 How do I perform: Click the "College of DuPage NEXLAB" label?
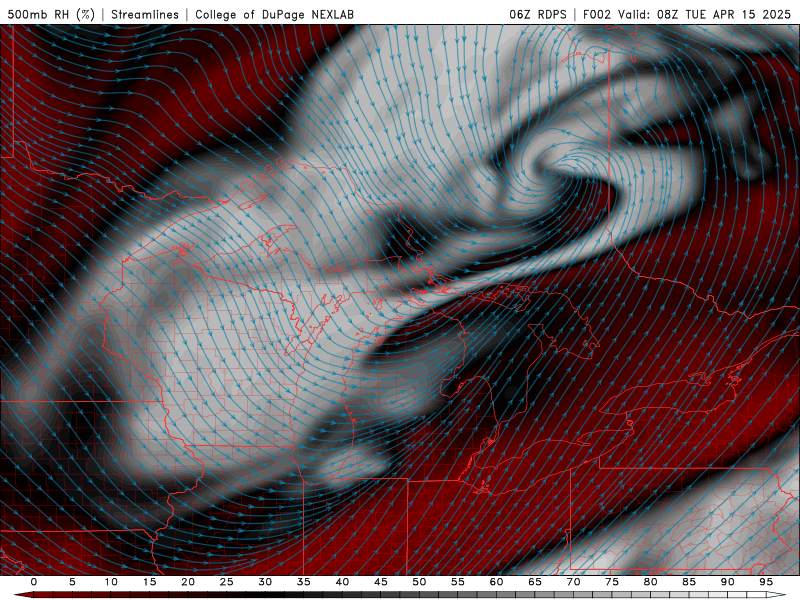coord(274,14)
